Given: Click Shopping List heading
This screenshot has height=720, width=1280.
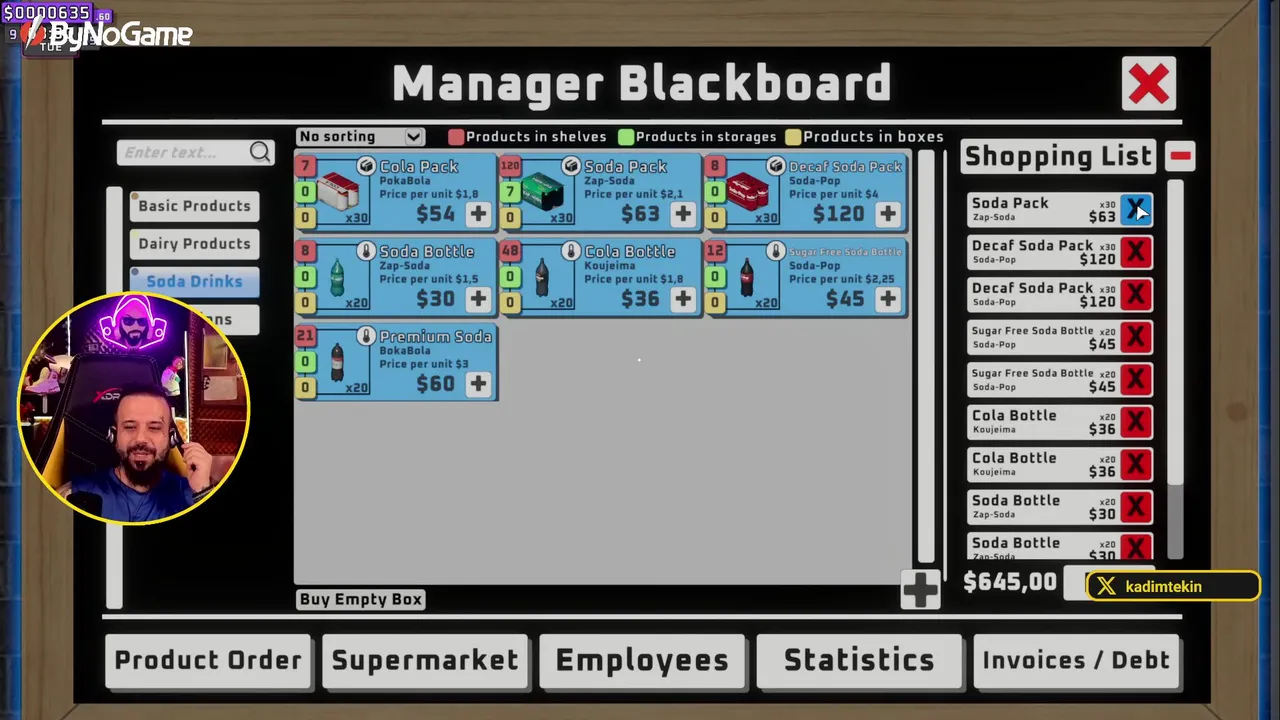Looking at the screenshot, I should 1058,156.
